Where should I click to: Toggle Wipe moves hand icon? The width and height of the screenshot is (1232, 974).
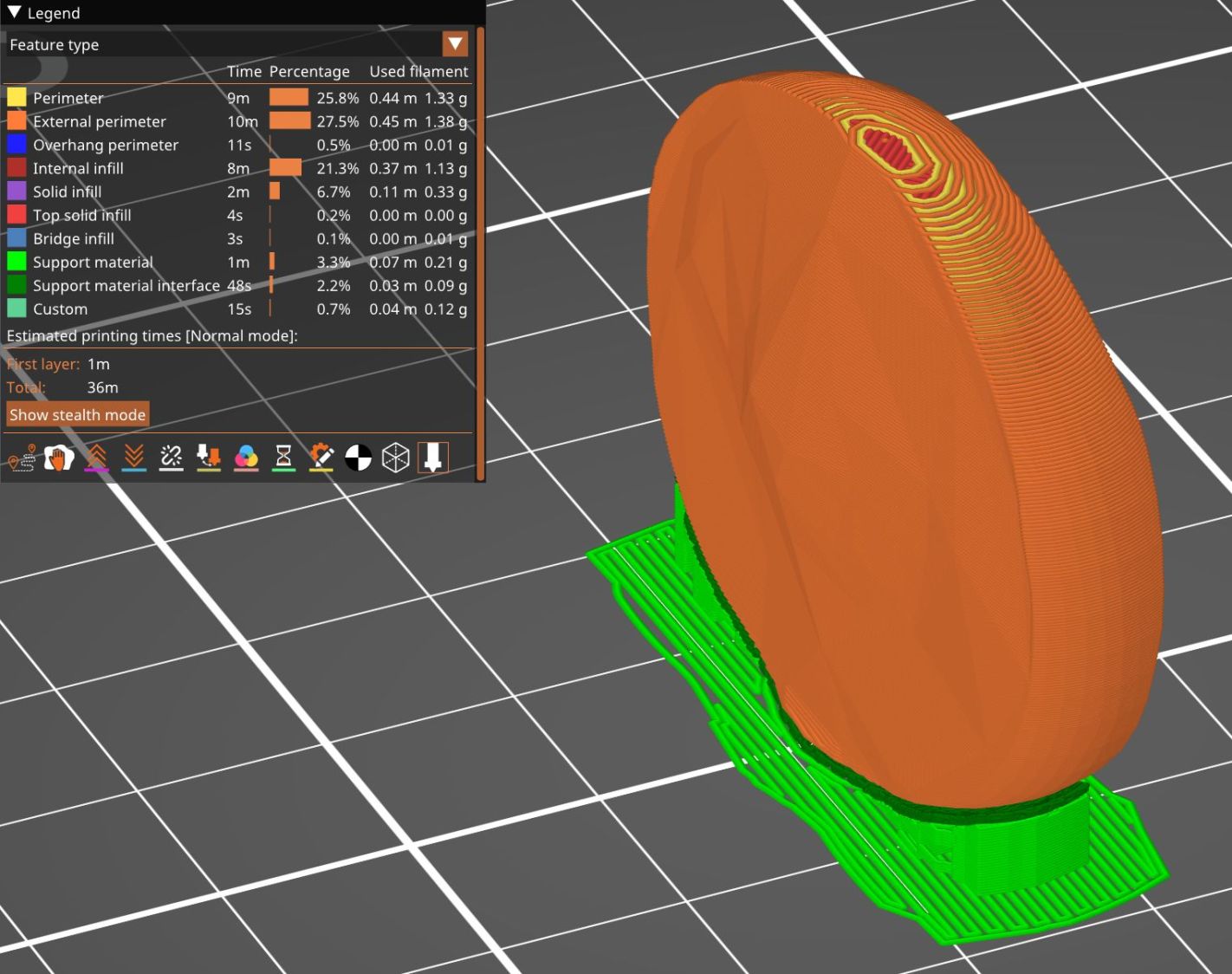[x=59, y=458]
